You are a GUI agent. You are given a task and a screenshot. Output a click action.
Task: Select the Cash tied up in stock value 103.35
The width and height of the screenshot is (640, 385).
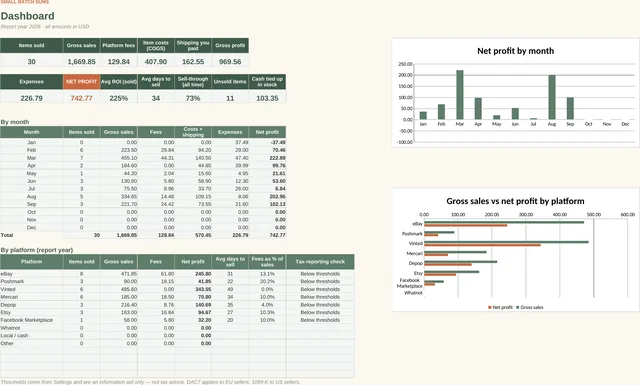[x=267, y=98]
